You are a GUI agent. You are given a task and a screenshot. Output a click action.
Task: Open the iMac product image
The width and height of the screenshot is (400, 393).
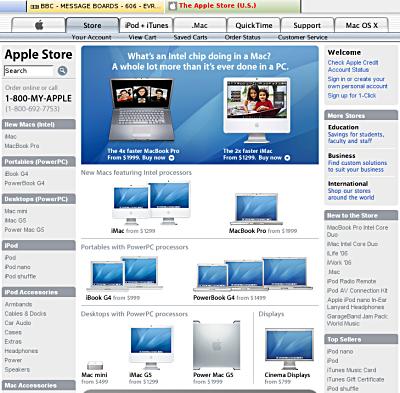coord(151,203)
